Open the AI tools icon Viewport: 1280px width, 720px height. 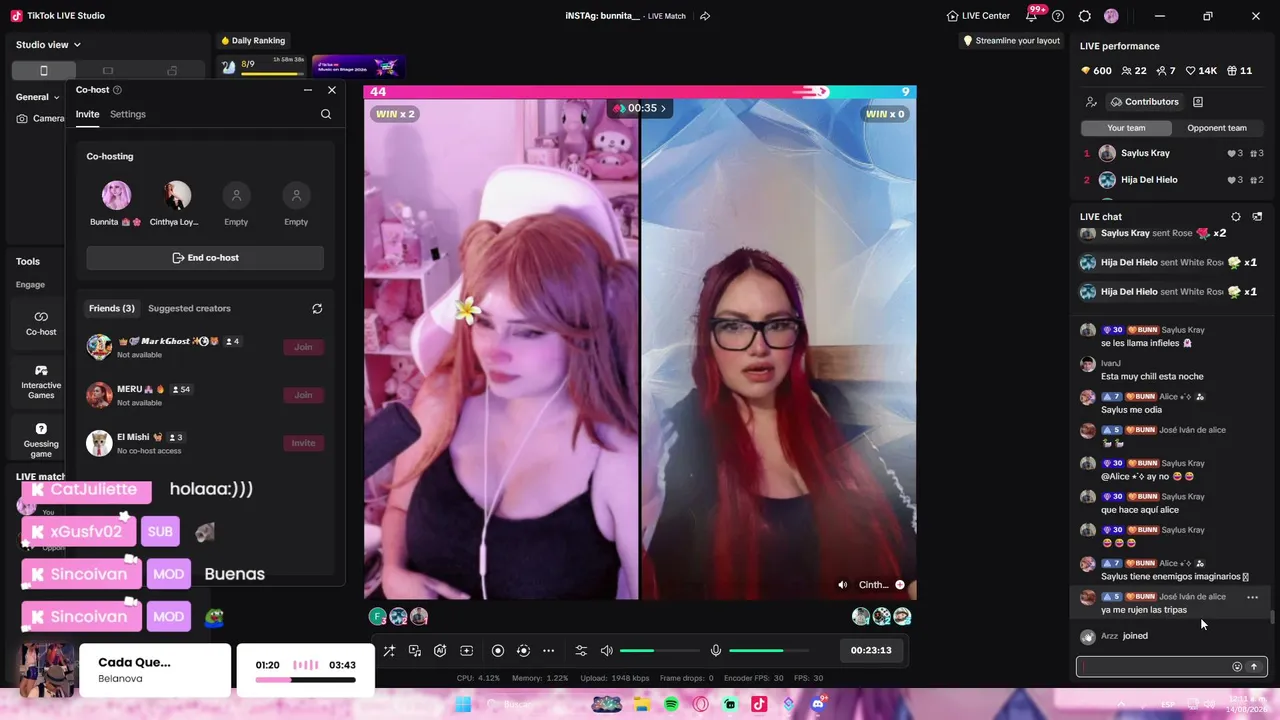click(440, 650)
